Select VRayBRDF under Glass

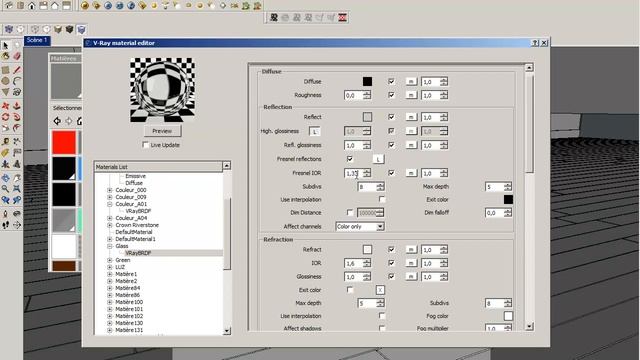point(138,253)
